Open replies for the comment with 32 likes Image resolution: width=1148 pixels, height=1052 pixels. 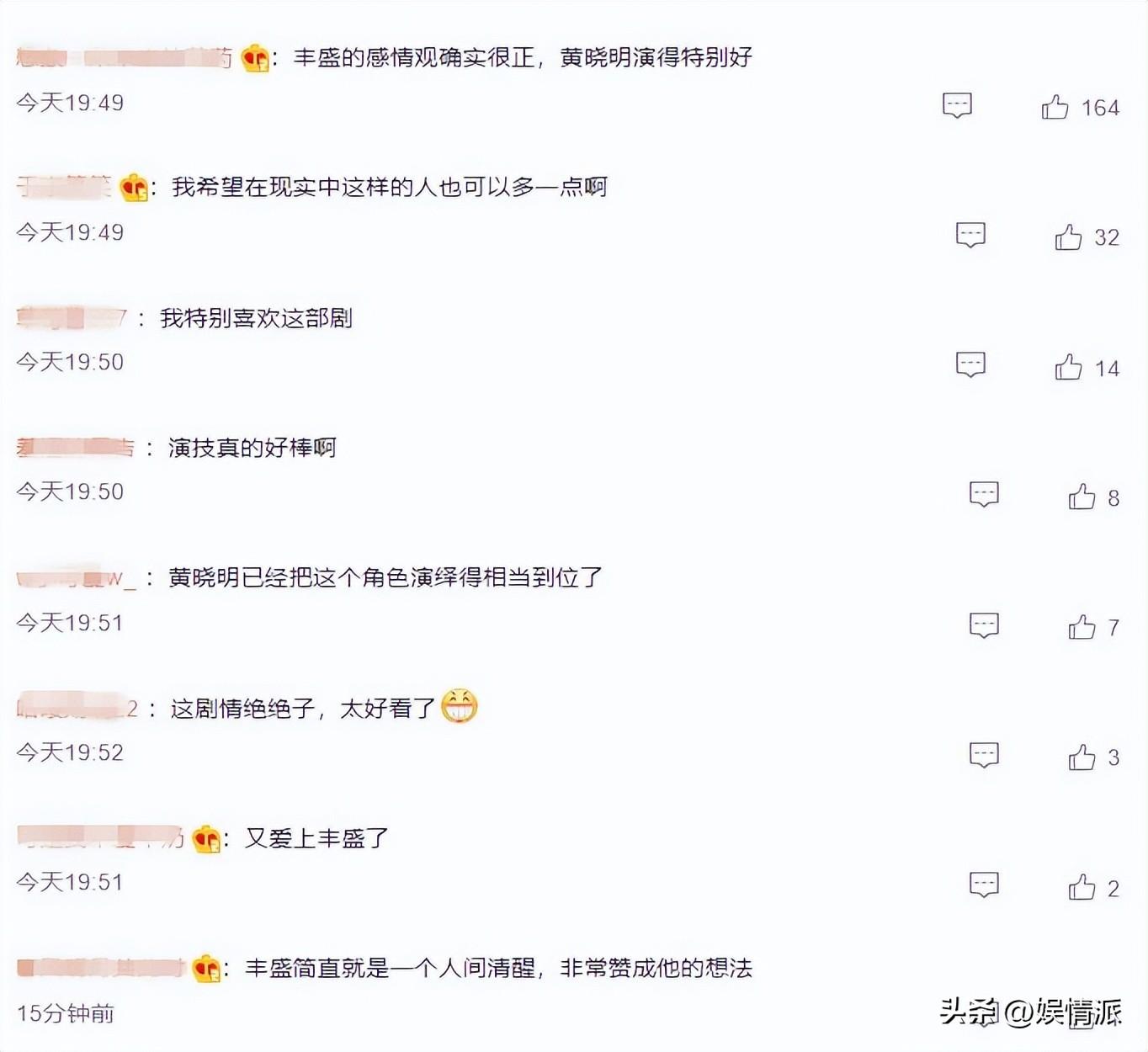[970, 235]
